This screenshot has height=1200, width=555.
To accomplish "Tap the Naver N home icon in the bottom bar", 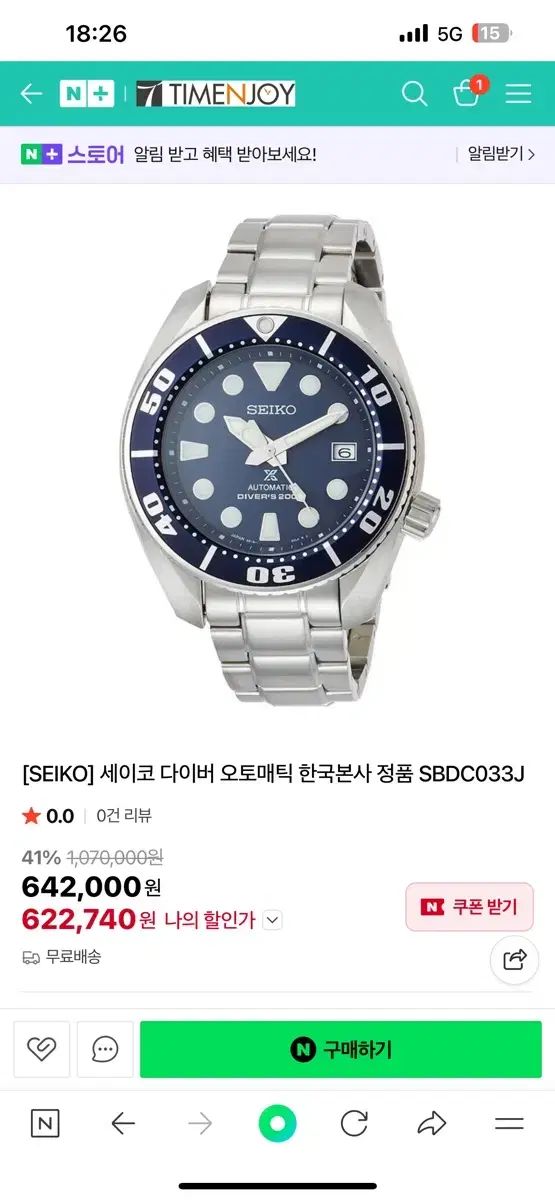I will [45, 1123].
